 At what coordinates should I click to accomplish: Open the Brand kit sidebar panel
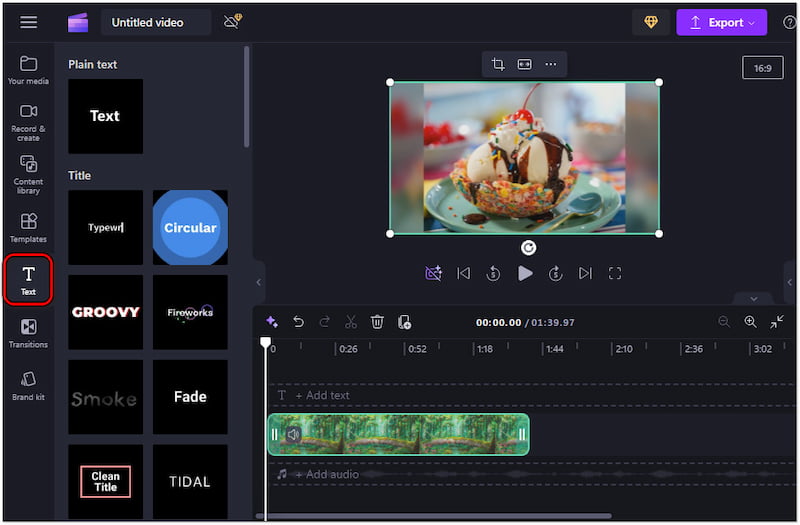[x=28, y=385]
